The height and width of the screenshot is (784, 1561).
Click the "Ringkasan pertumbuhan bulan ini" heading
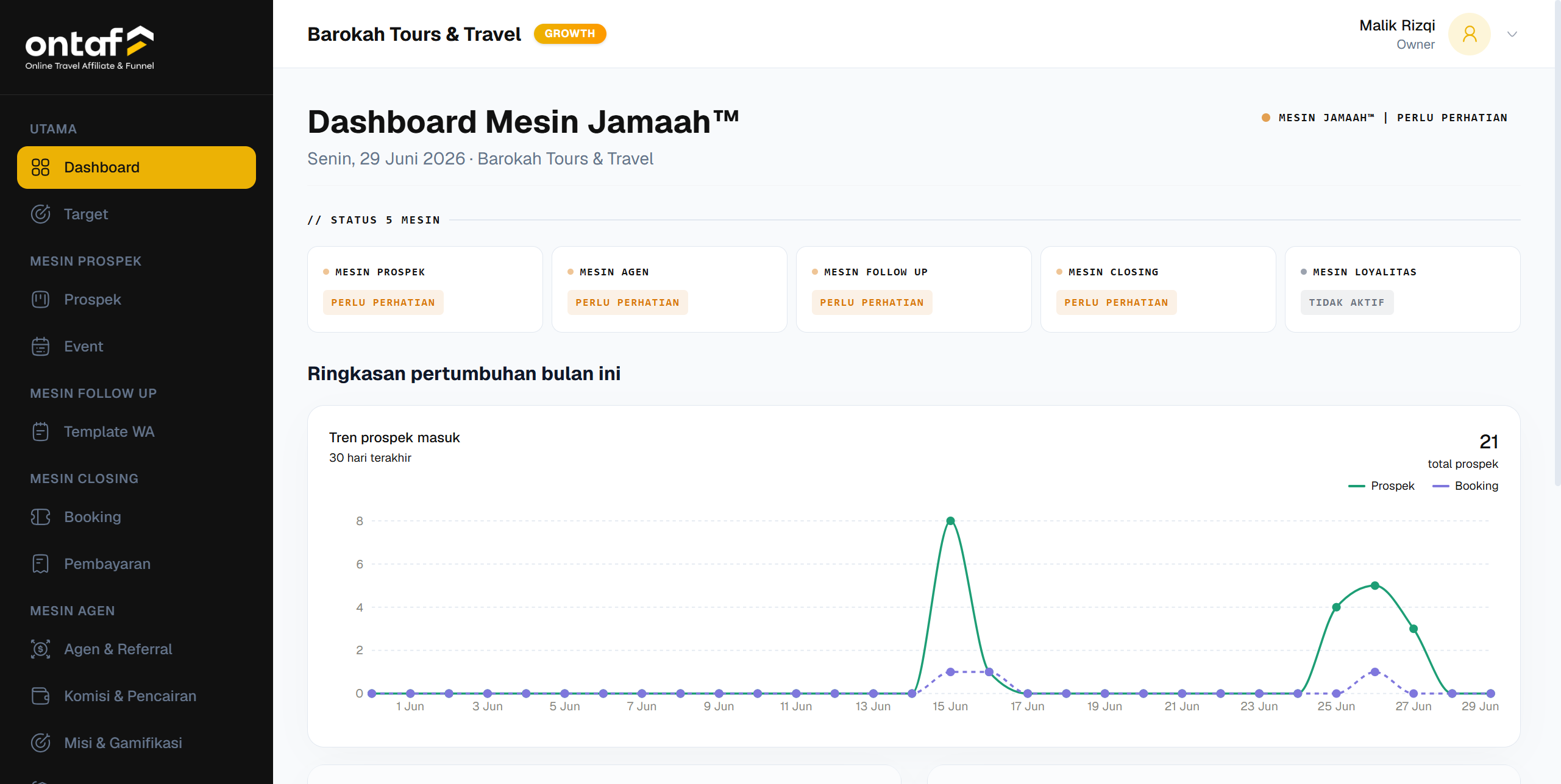click(464, 373)
